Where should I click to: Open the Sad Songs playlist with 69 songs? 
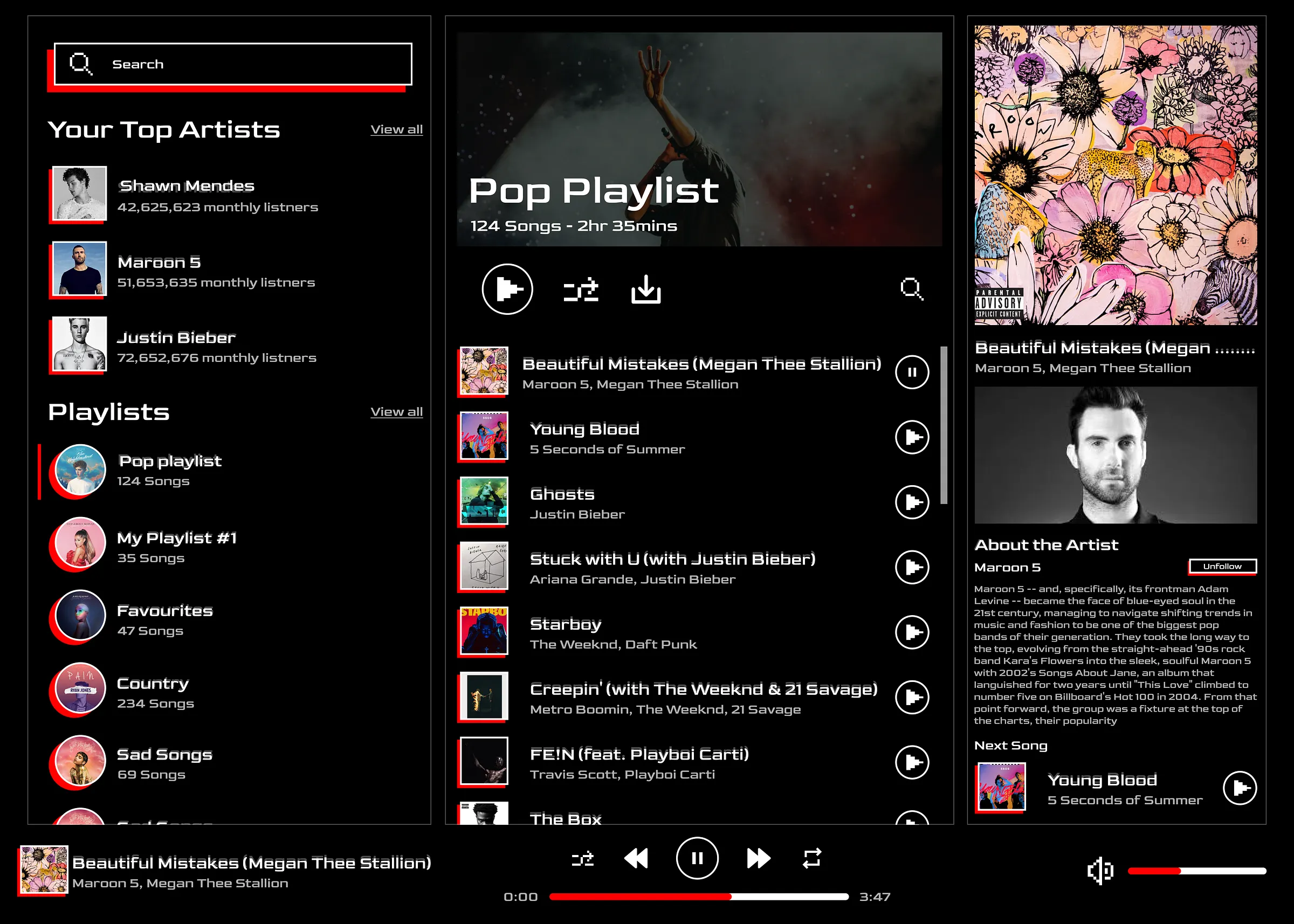coord(131,763)
